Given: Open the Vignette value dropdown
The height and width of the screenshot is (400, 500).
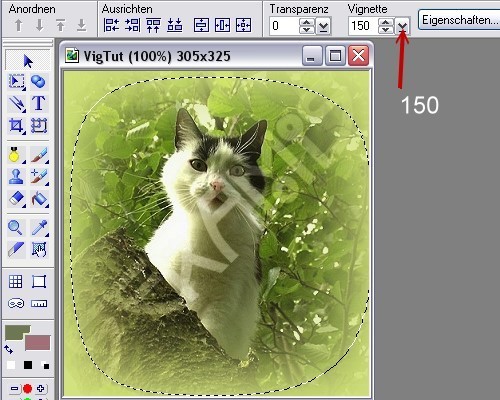Looking at the screenshot, I should click(403, 26).
